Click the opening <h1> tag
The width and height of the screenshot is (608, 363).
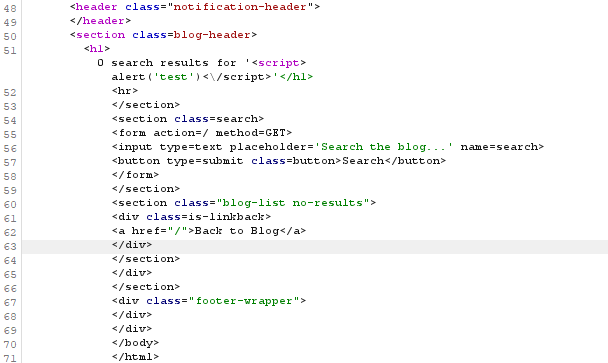click(97, 49)
